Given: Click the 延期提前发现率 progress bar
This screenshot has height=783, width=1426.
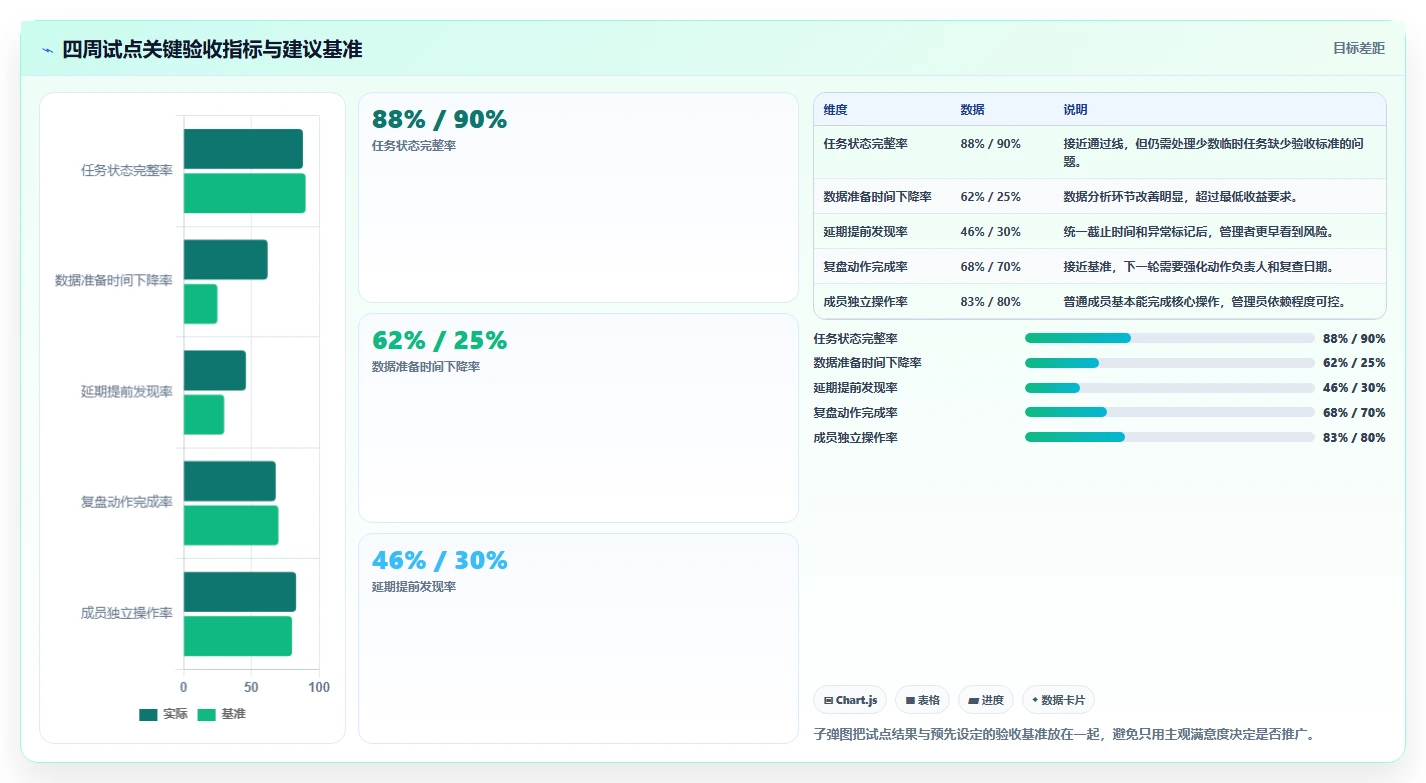Looking at the screenshot, I should (x=1169, y=388).
